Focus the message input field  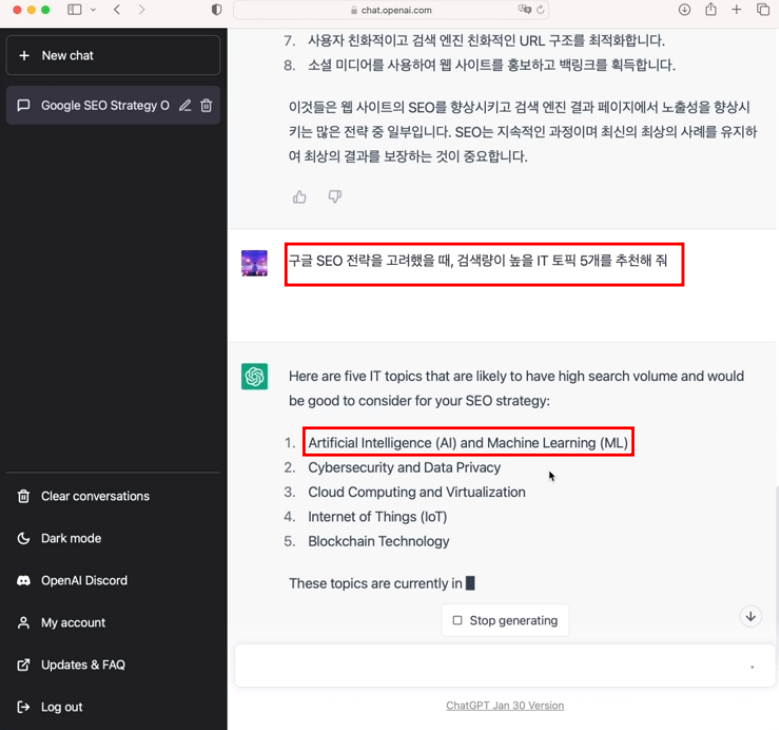click(504, 666)
